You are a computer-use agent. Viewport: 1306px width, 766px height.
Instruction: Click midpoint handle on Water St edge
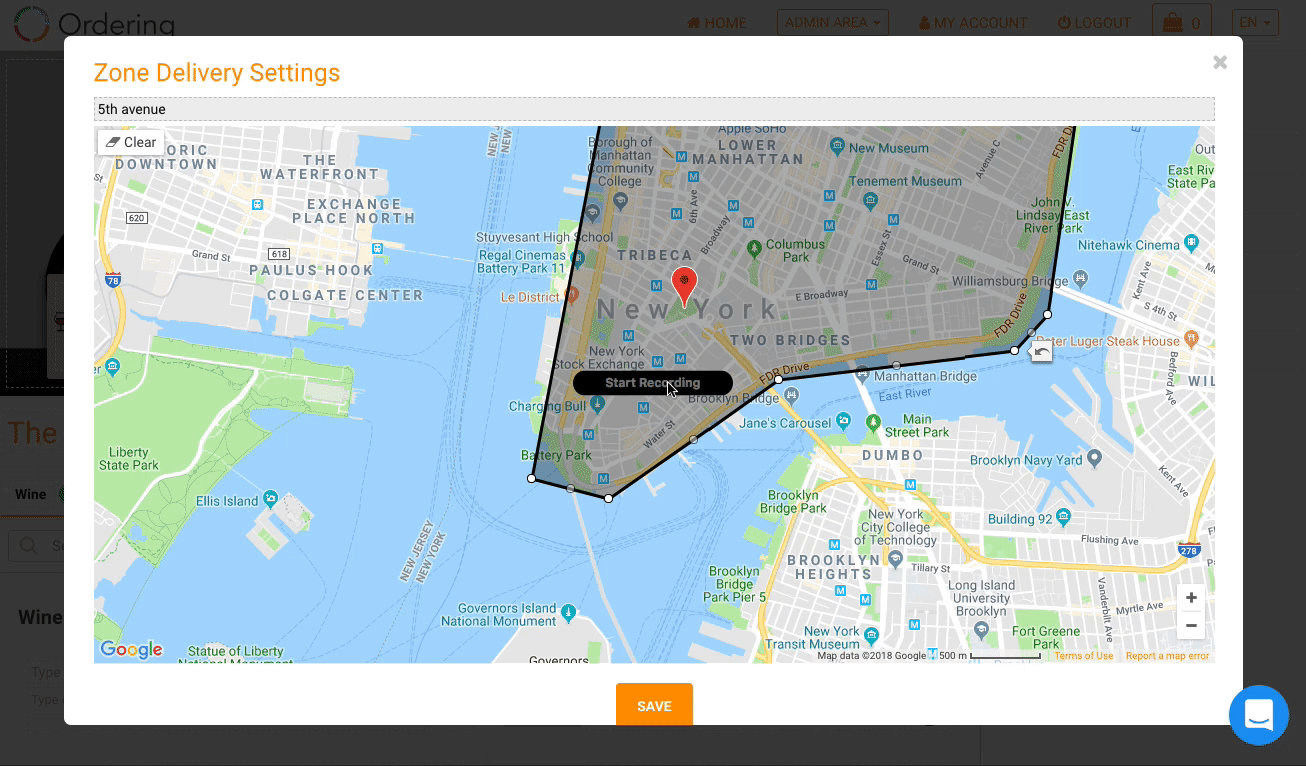pos(693,439)
